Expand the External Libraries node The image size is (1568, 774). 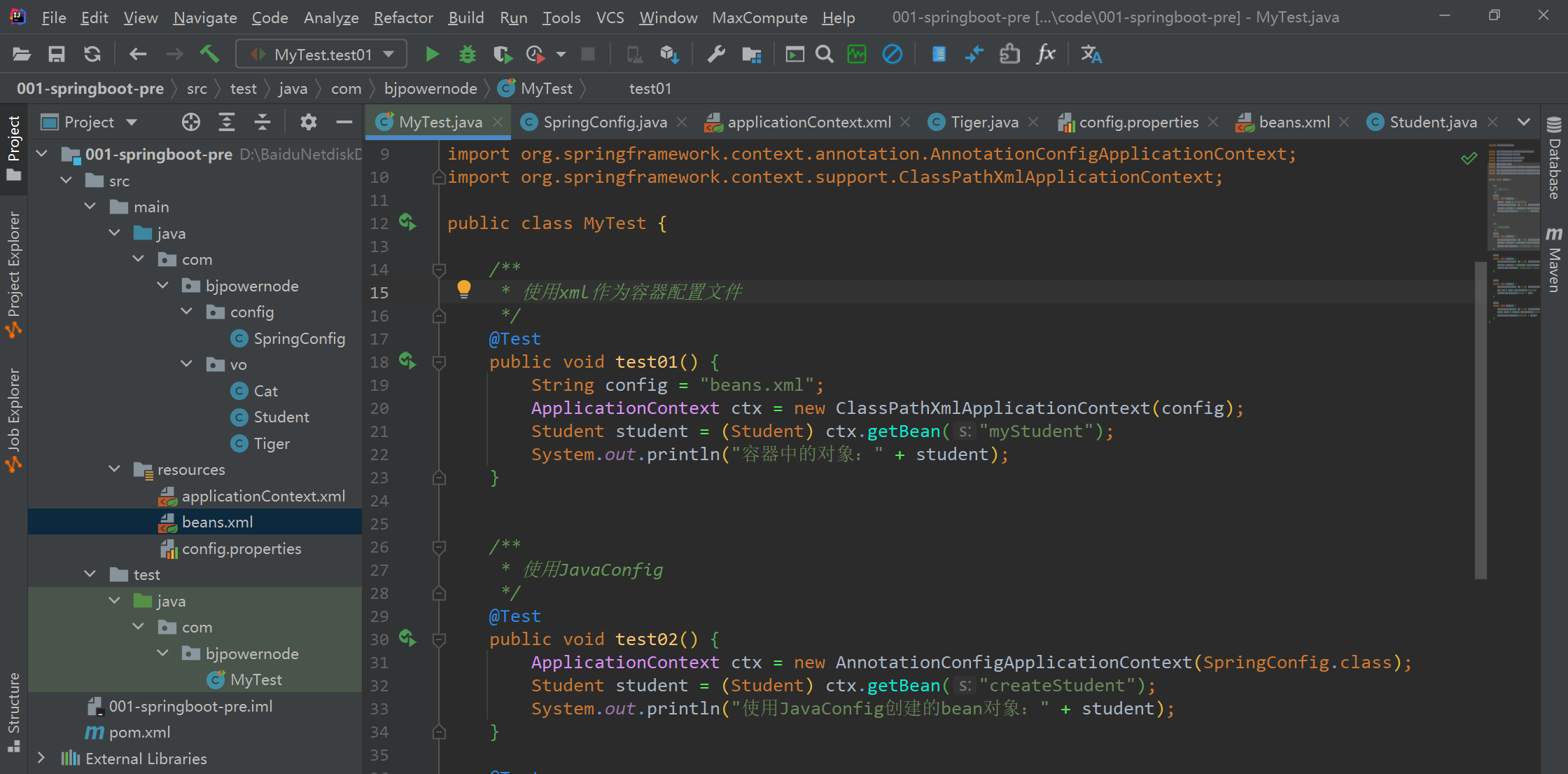point(41,758)
